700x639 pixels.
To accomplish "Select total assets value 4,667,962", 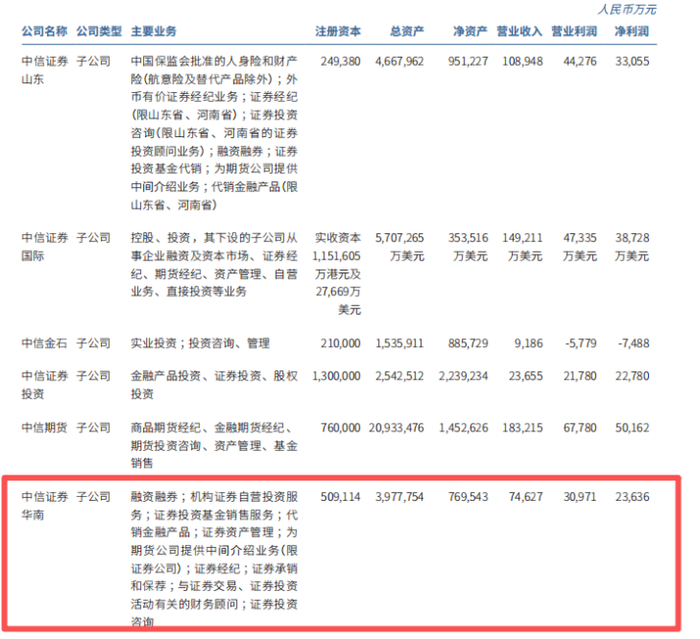I will 399,61.
